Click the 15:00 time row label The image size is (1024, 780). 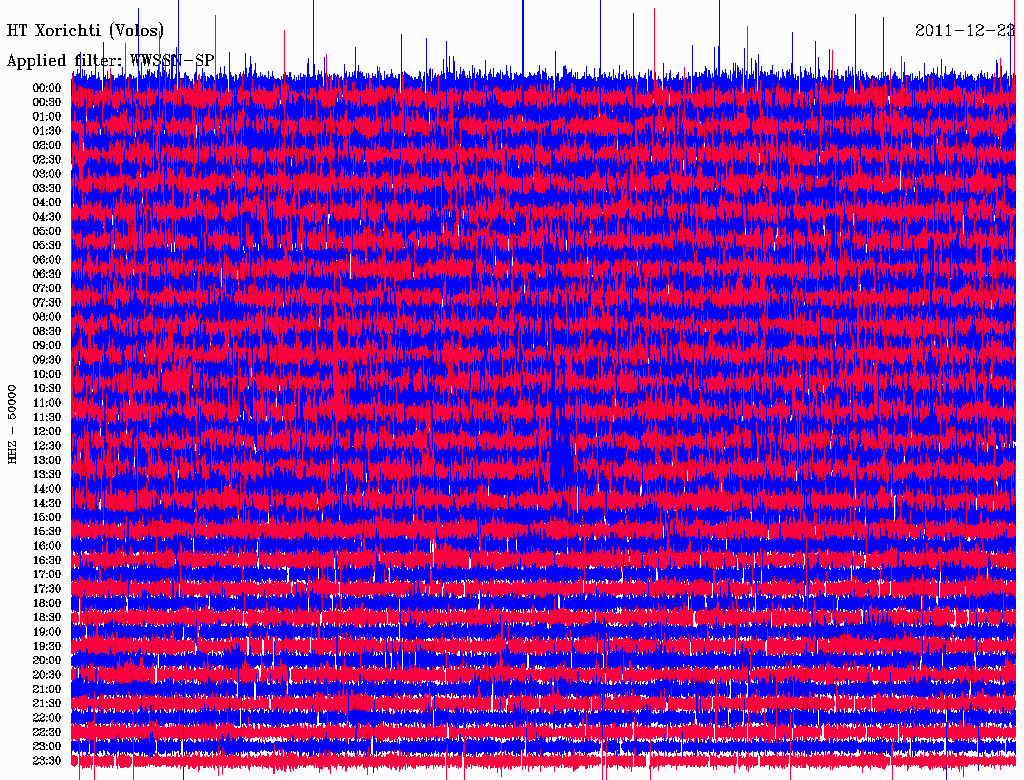(47, 518)
